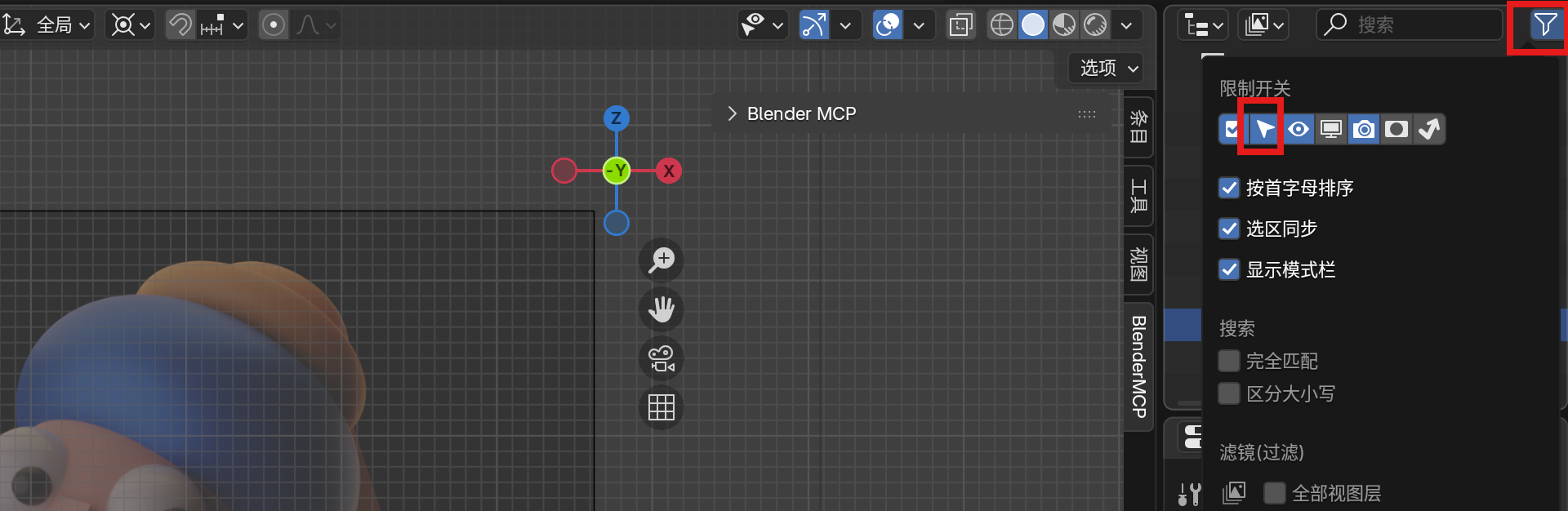Click the Blender MCP panel drag handle dots
This screenshot has height=511, width=1568.
1087,114
